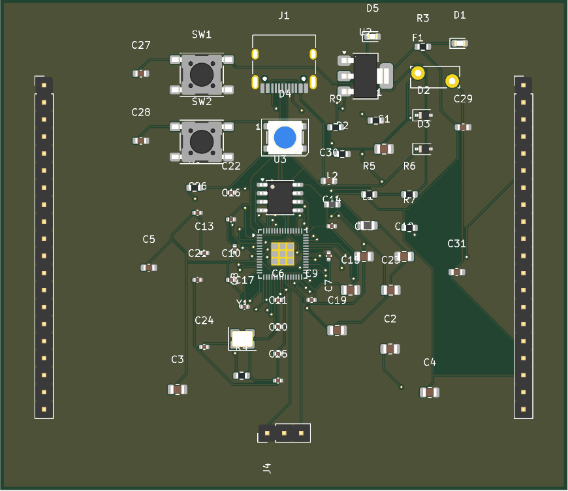Viewport: 568px width, 491px height.
Task: Click the "SW1" silkscreen label
Action: point(201,34)
